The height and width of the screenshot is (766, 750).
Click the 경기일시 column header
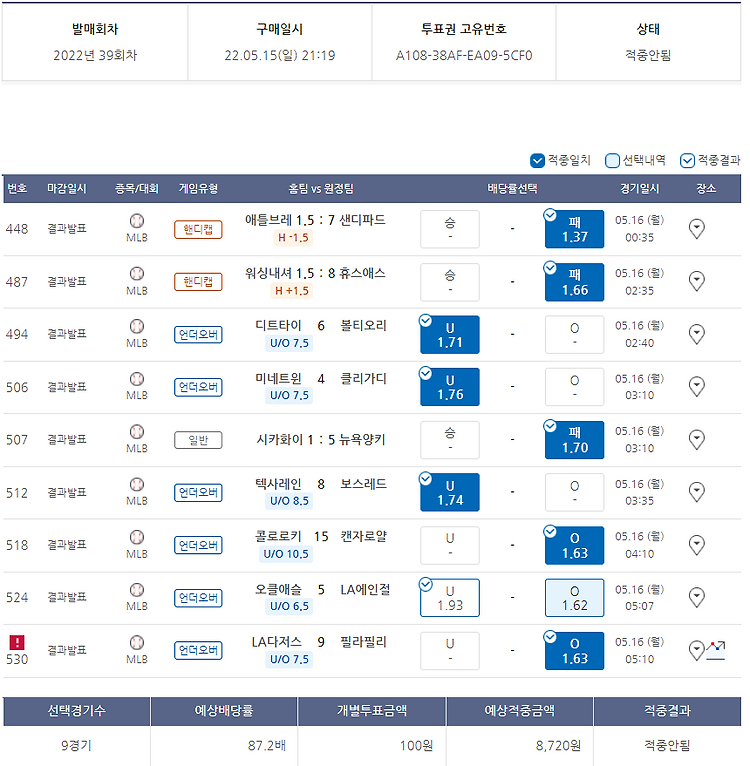coord(640,189)
